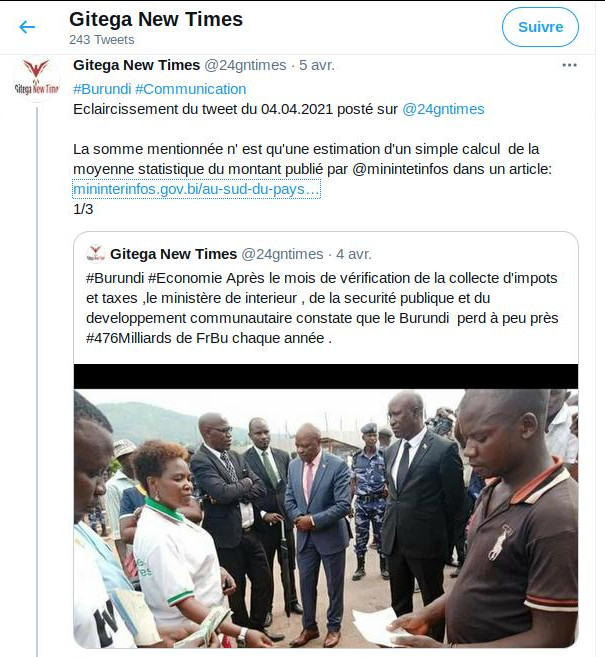The height and width of the screenshot is (657, 605).
Task: Open the tweet via its 5 avr. timestamp
Action: [x=317, y=65]
